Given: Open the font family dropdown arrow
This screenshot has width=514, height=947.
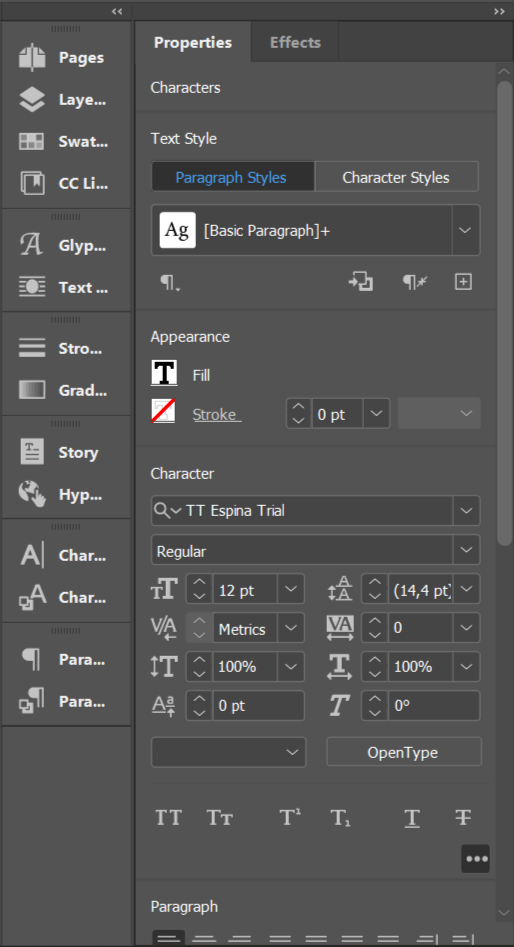Looking at the screenshot, I should click(466, 511).
